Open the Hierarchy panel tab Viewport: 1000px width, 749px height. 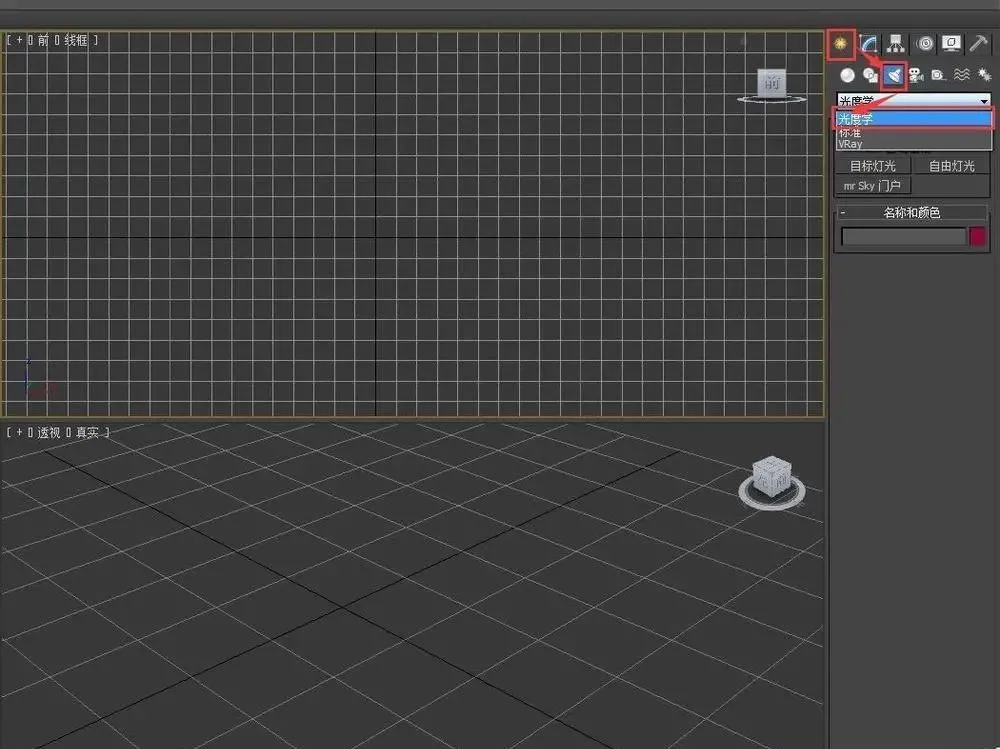pos(896,44)
